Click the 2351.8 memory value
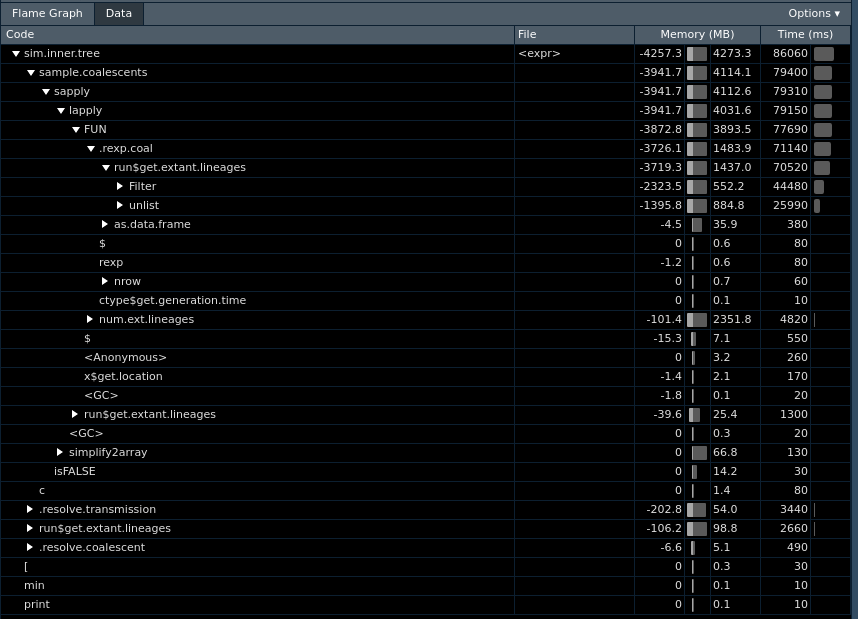 732,319
